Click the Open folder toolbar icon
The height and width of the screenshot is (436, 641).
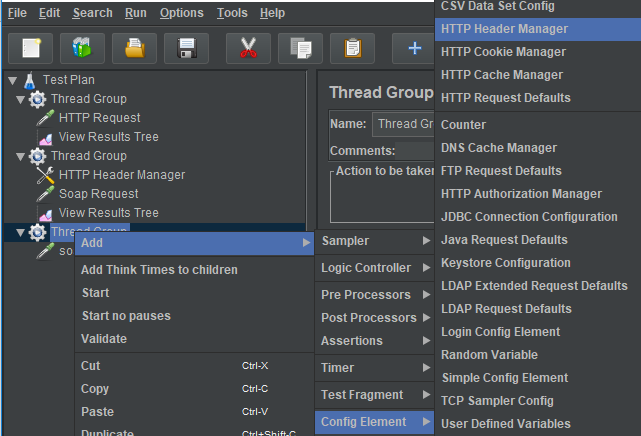[x=134, y=48]
